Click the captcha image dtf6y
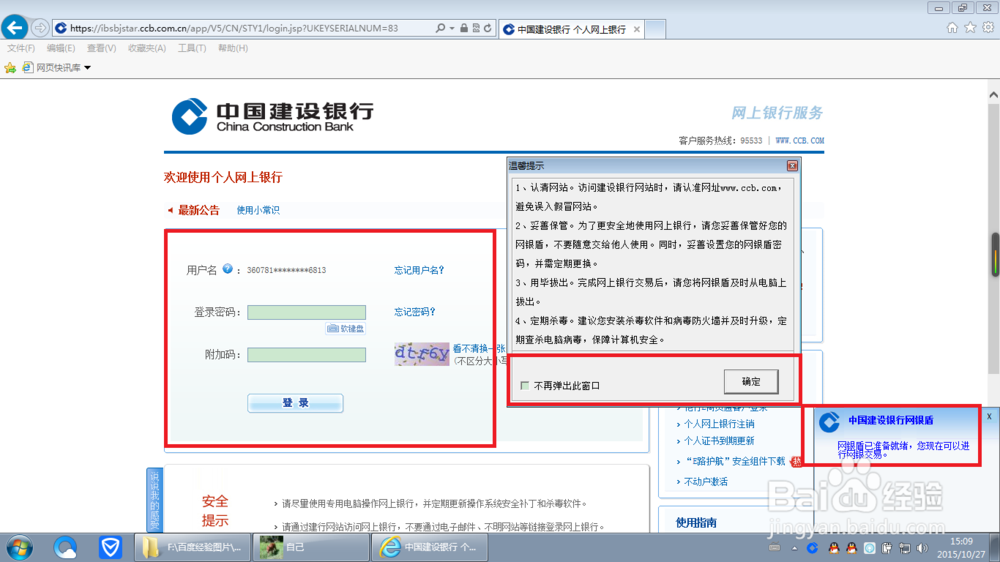1000x562 pixels. [422, 354]
